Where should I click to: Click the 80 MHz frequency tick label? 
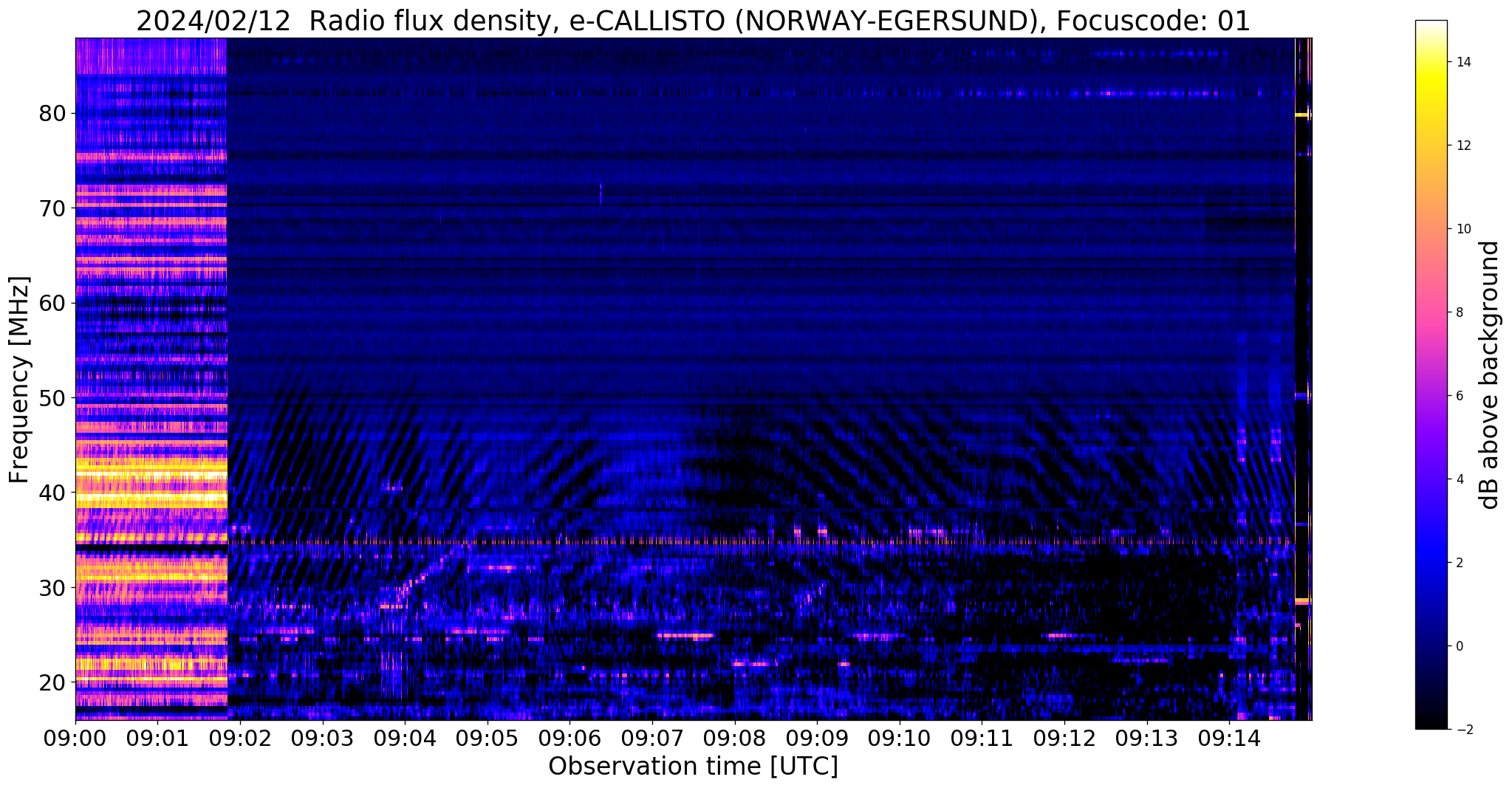tap(52, 114)
